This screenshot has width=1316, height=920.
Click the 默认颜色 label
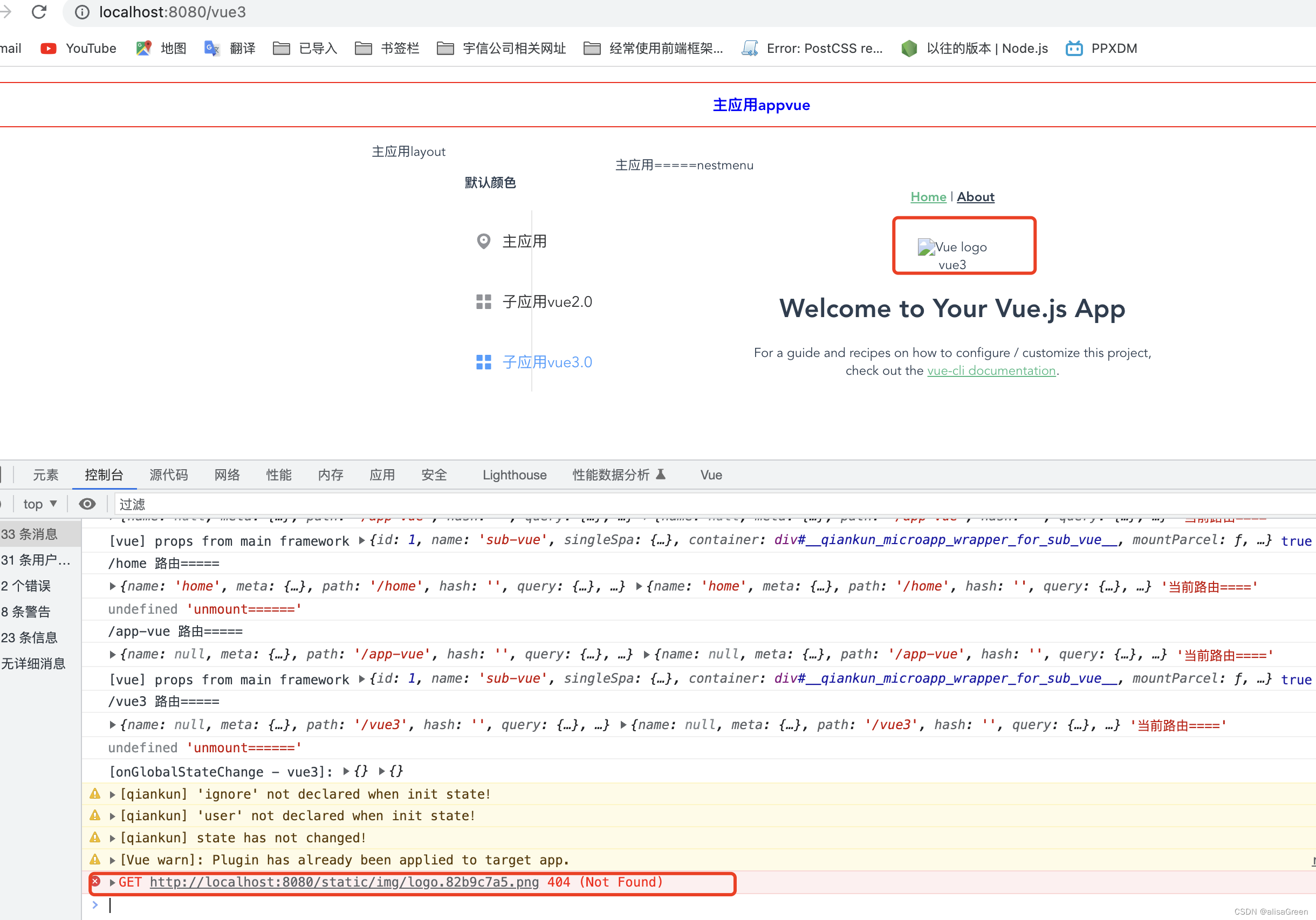pos(490,182)
